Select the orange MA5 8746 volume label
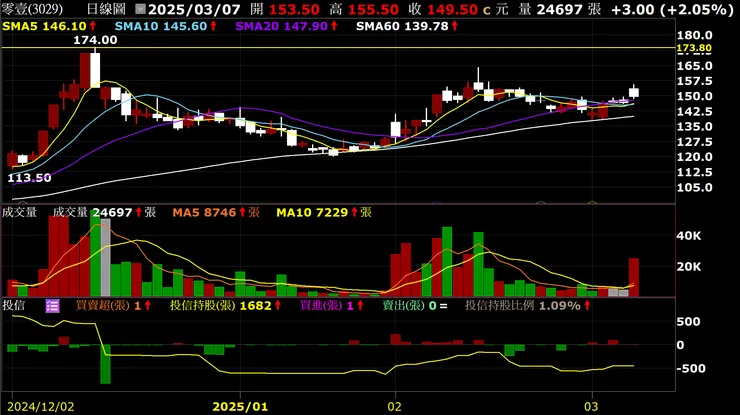Viewport: 740px width, 415px height. [x=216, y=212]
